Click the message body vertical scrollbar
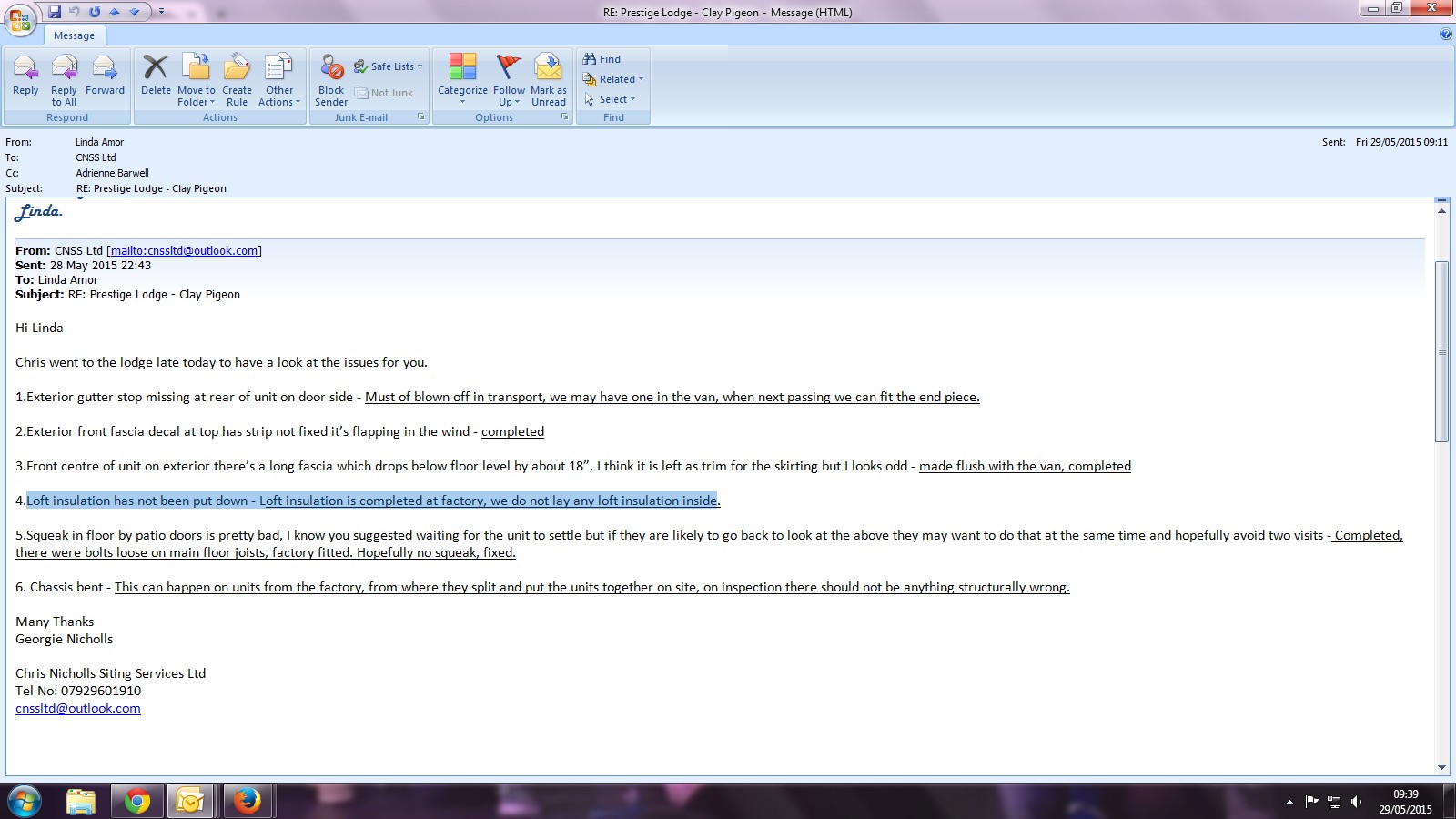 click(x=1441, y=352)
